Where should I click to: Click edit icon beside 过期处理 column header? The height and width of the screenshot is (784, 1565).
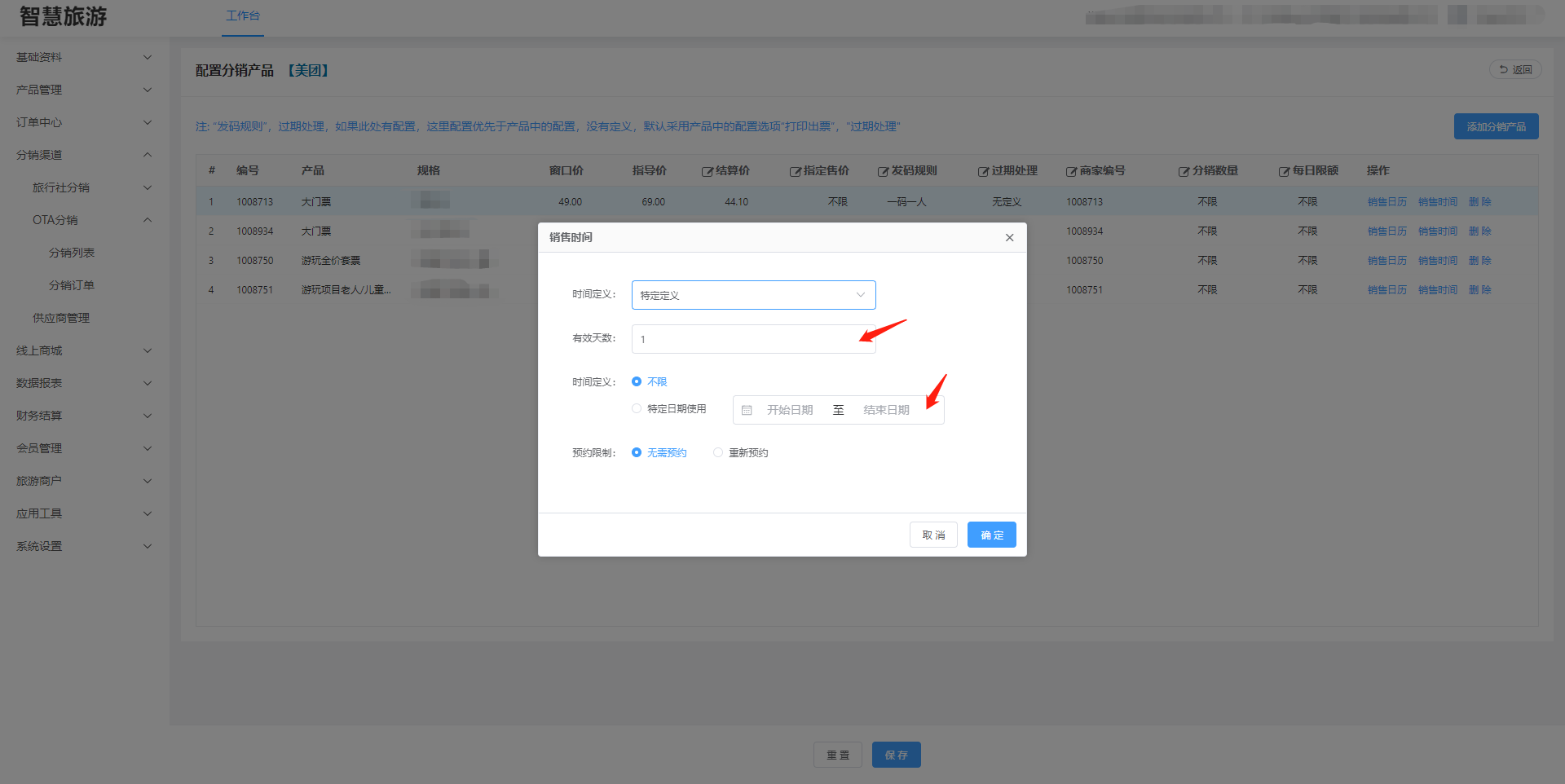[983, 172]
